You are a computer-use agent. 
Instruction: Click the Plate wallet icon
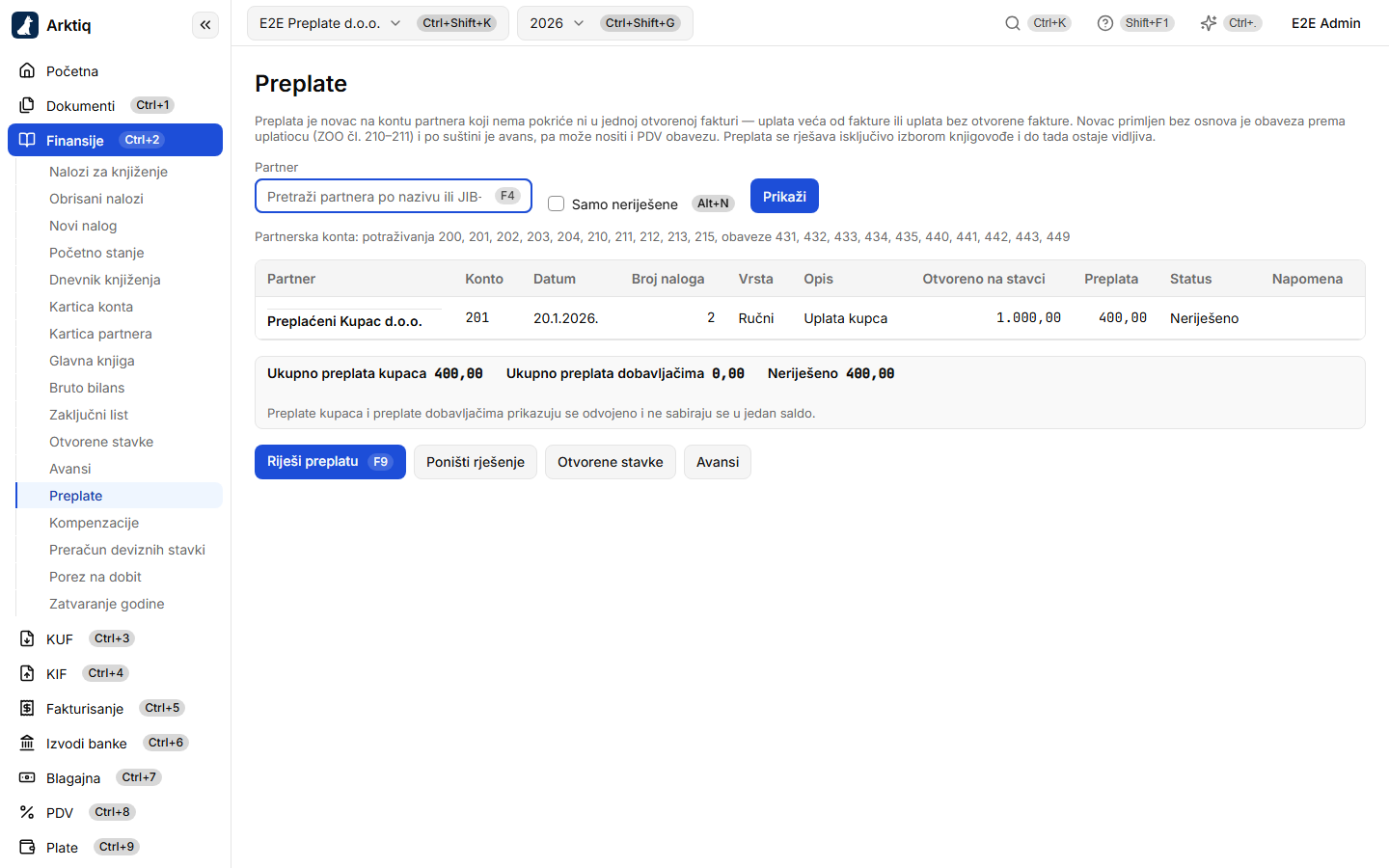pyautogui.click(x=27, y=847)
